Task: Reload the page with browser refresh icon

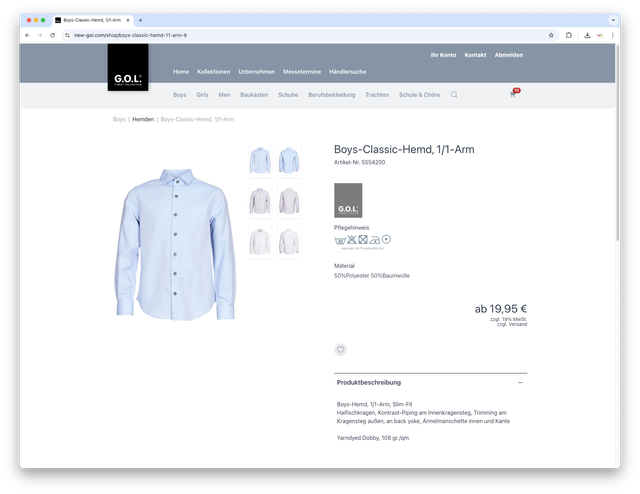Action: tap(52, 35)
